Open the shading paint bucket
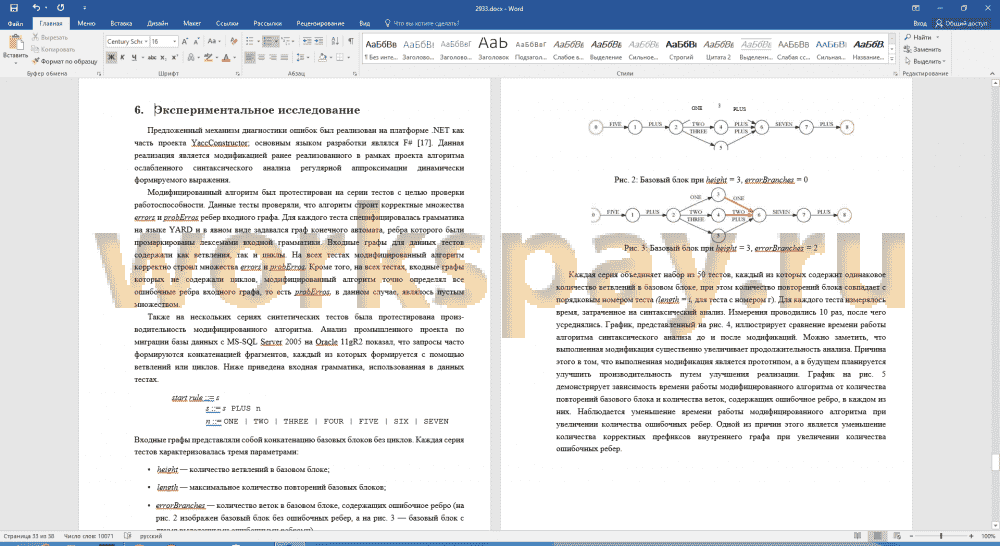Image resolution: width=1000 pixels, height=546 pixels. (322, 57)
